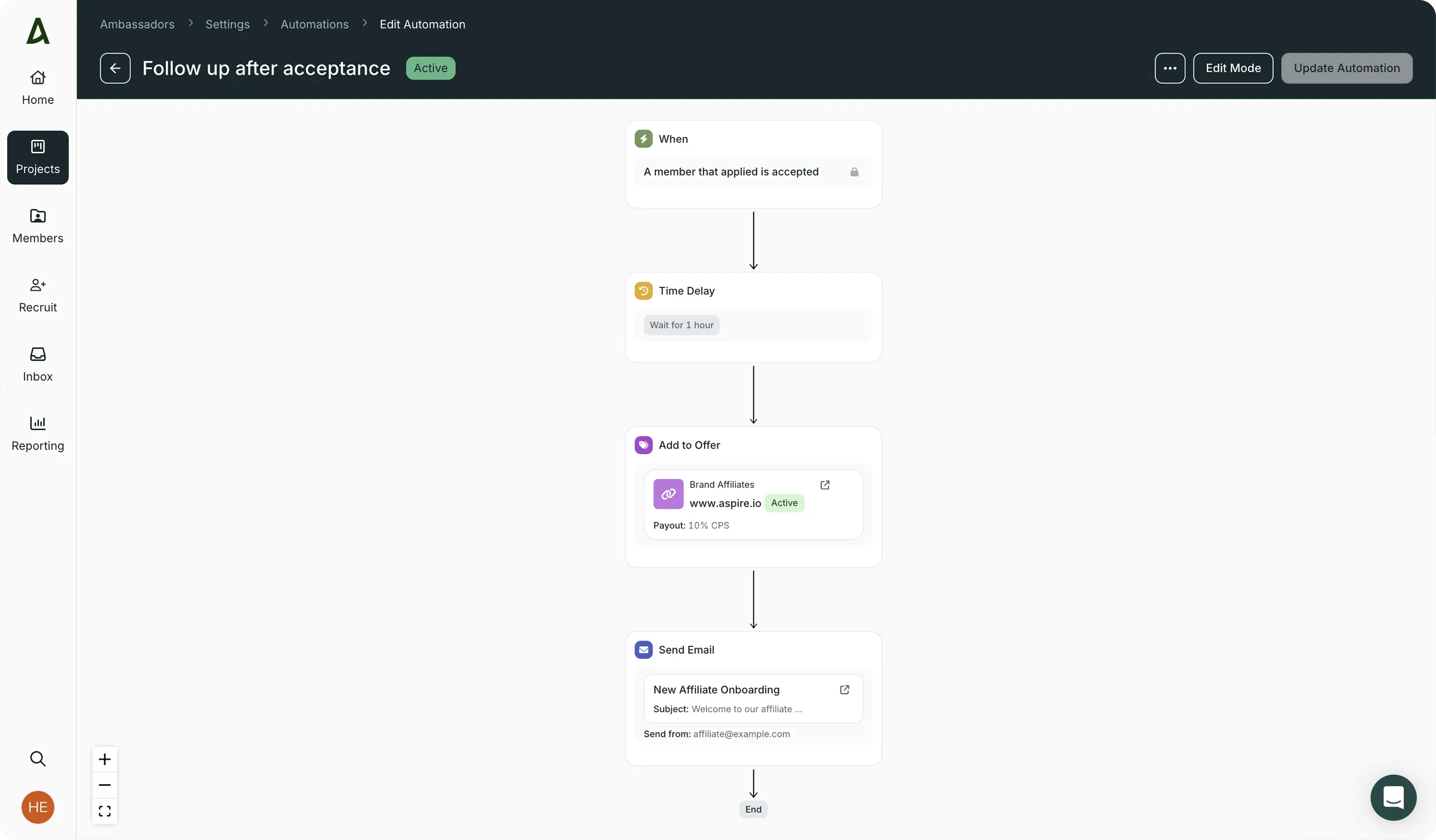Switch to Edit Mode
Viewport: 1436px width, 840px height.
click(x=1232, y=68)
